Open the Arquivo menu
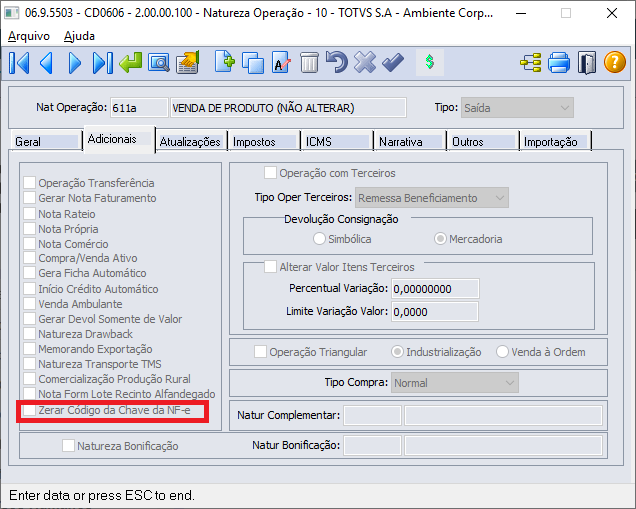636x509 pixels. 29,36
